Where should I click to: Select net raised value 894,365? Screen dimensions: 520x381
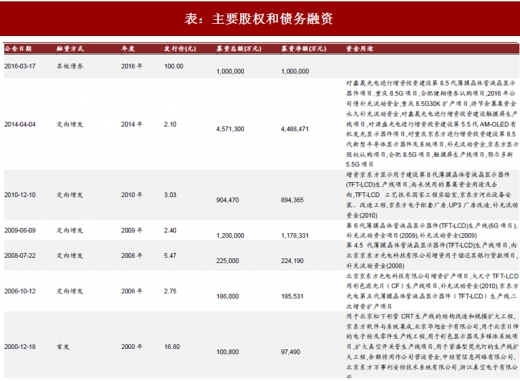tap(292, 200)
